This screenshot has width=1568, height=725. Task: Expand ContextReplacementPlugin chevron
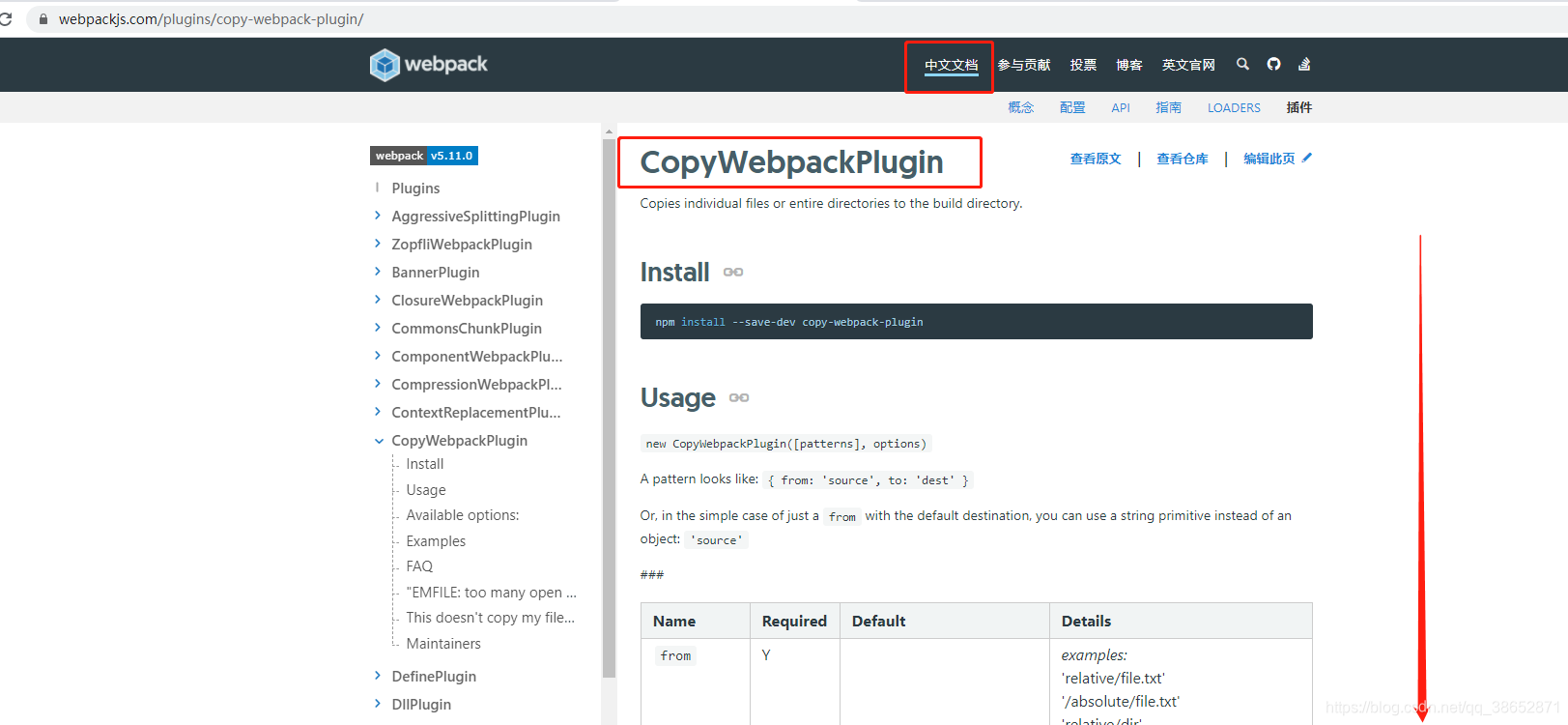[x=378, y=412]
